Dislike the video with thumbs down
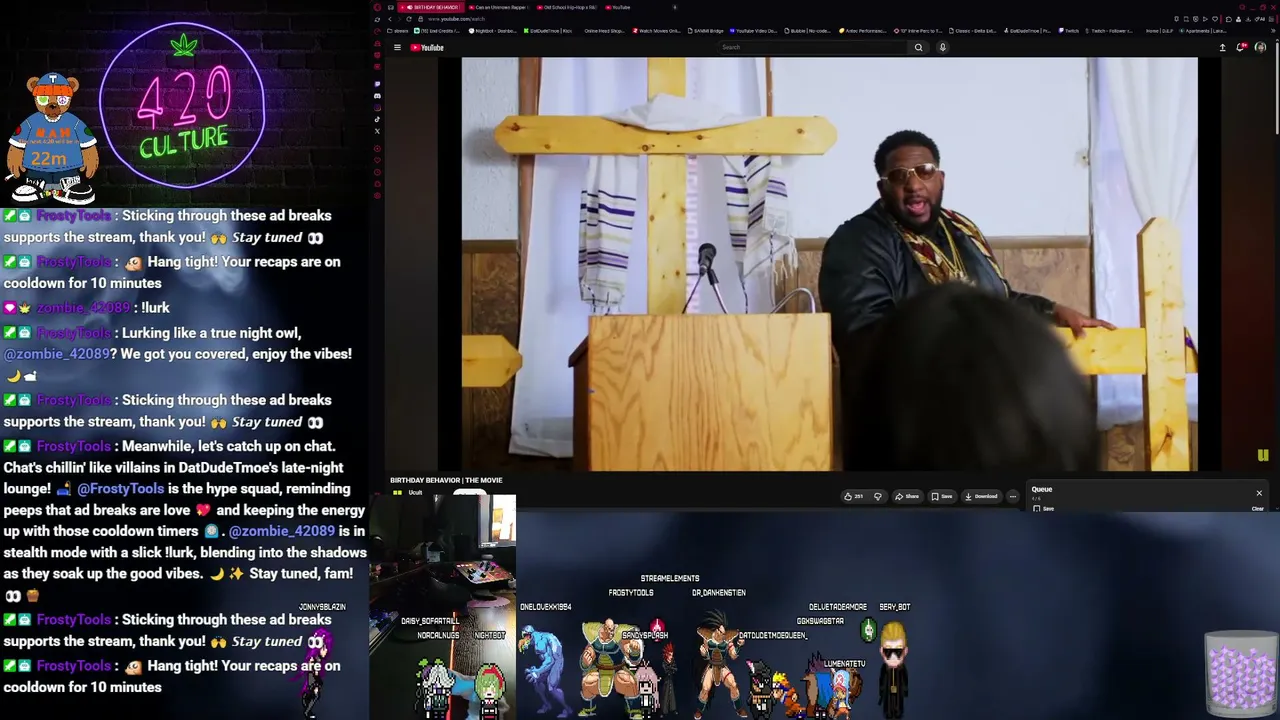Screen dimensions: 1280x720 point(878,496)
